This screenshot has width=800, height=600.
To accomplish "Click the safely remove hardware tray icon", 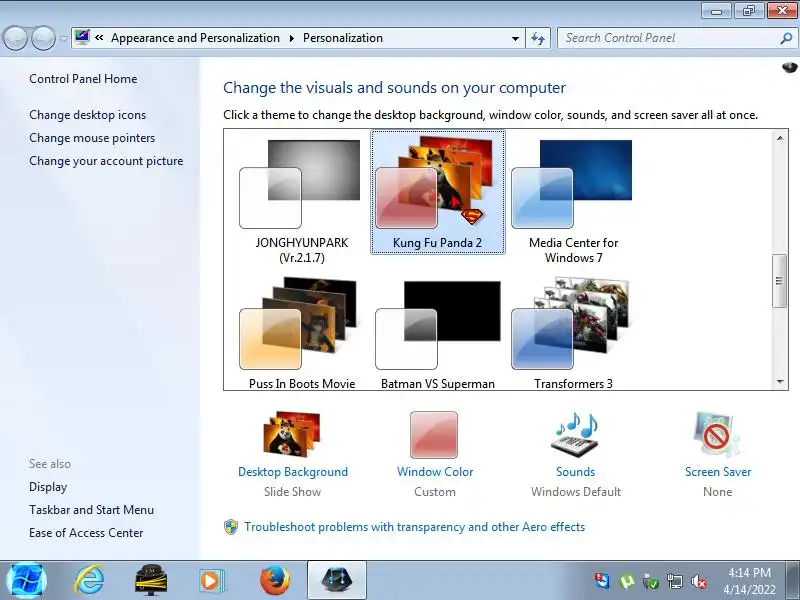I will [x=651, y=581].
